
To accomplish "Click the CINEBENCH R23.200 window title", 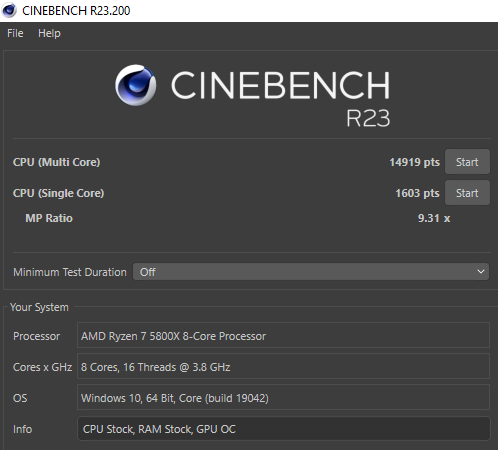I will [76, 11].
